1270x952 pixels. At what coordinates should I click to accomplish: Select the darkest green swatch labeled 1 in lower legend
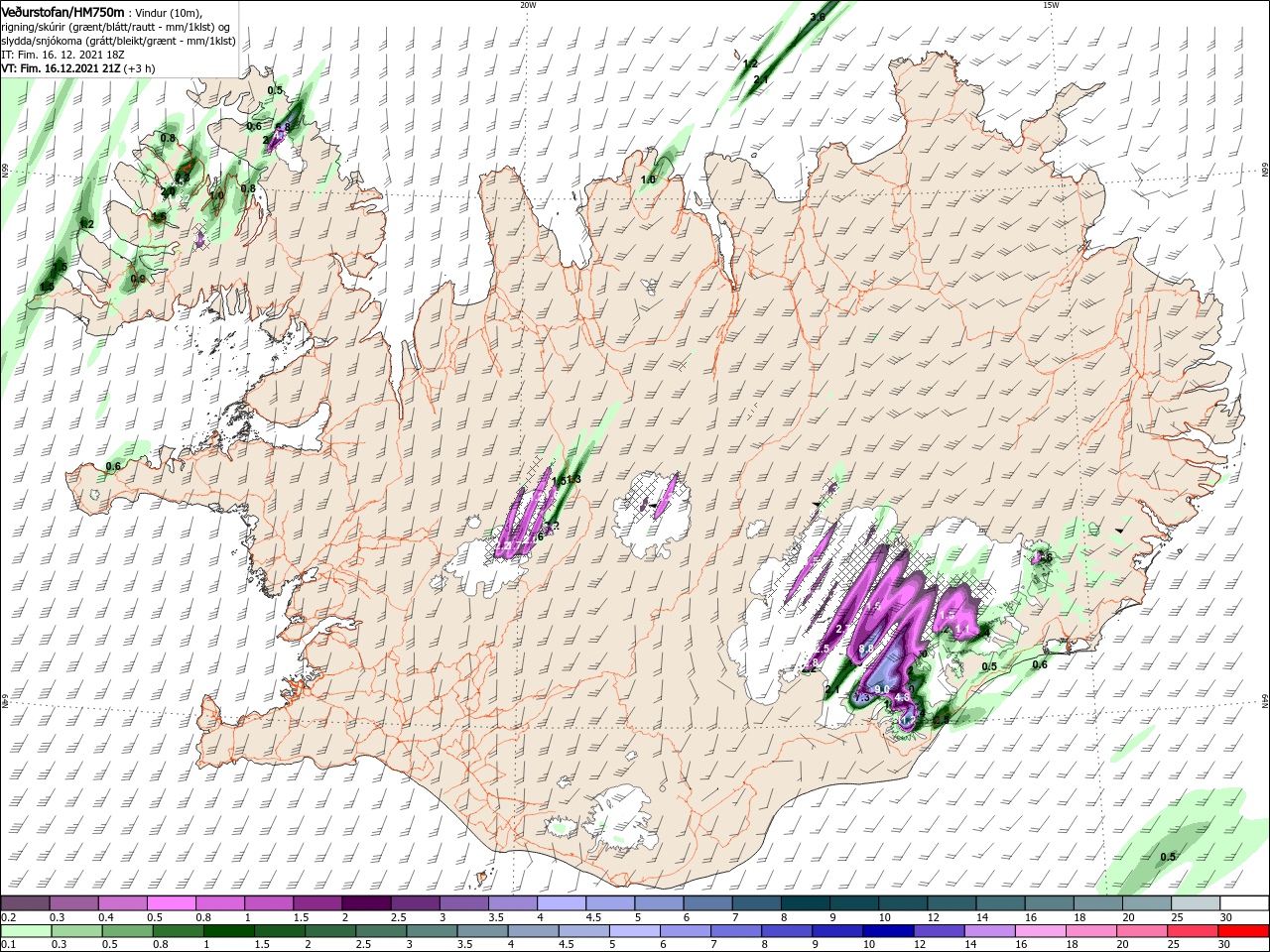pyautogui.click(x=228, y=931)
